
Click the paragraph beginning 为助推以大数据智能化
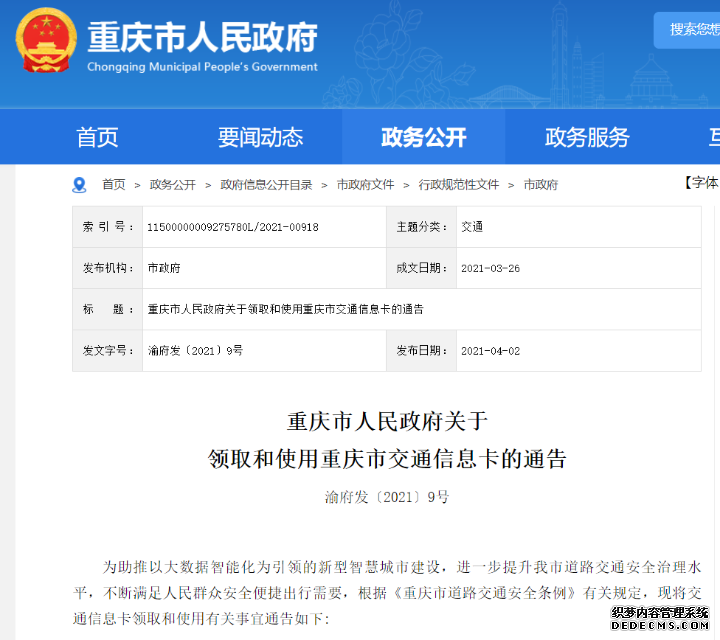pyautogui.click(x=387, y=593)
